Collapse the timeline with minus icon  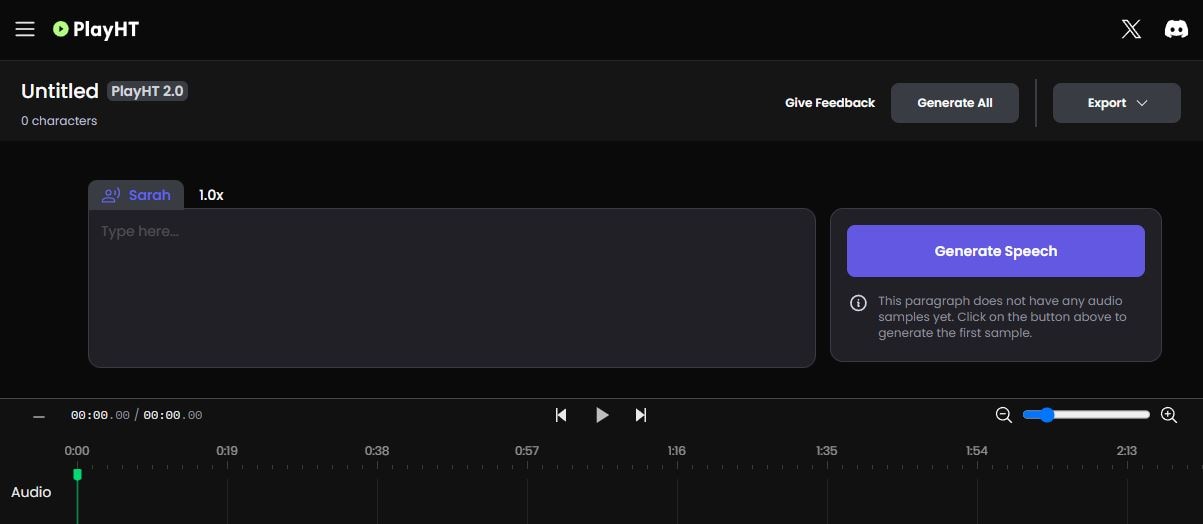(39, 416)
